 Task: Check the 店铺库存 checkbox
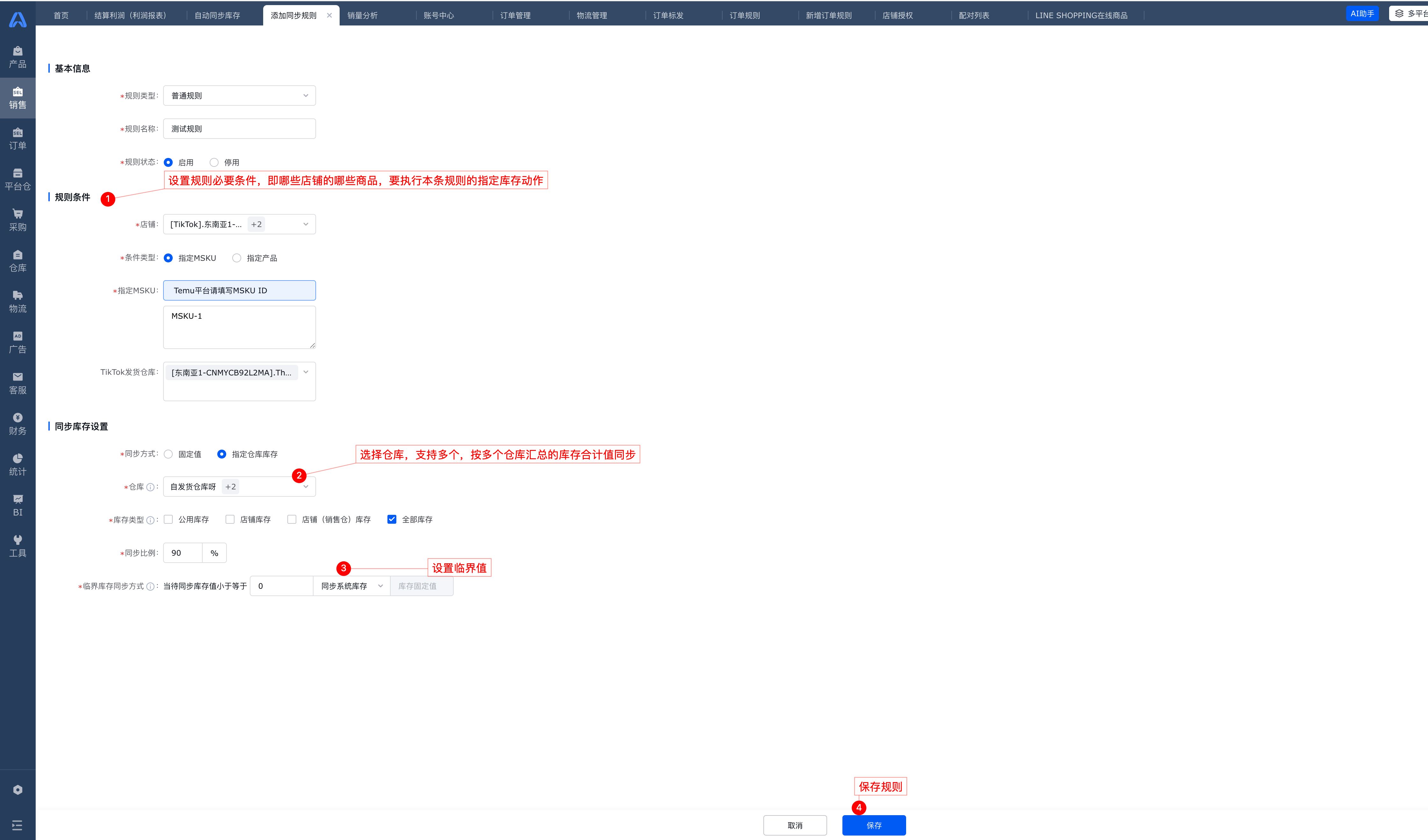(230, 519)
